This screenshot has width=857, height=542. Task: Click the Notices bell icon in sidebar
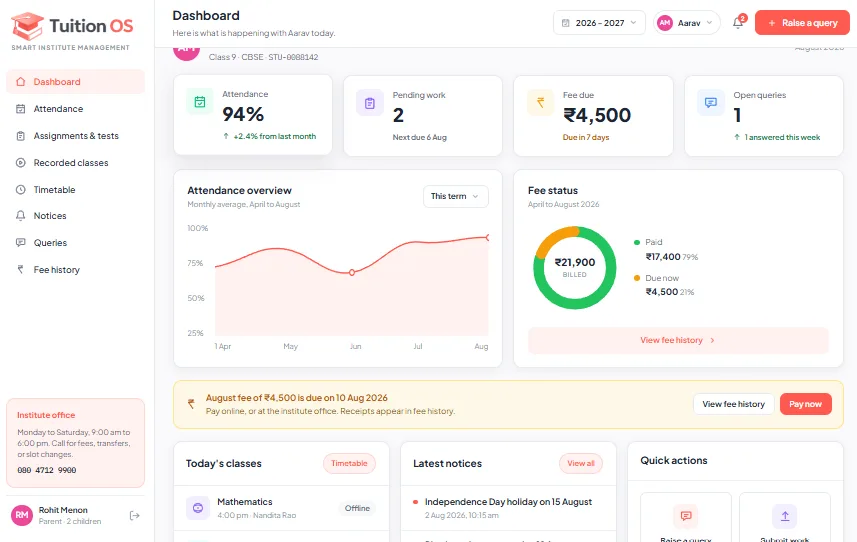point(21,216)
